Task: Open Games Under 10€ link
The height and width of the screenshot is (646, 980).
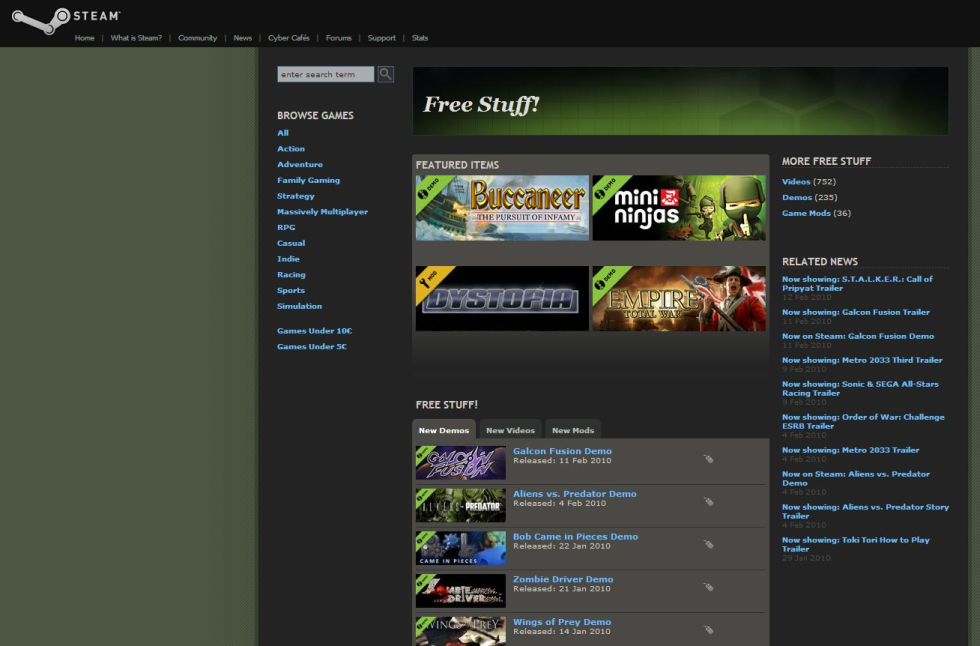Action: 314,331
